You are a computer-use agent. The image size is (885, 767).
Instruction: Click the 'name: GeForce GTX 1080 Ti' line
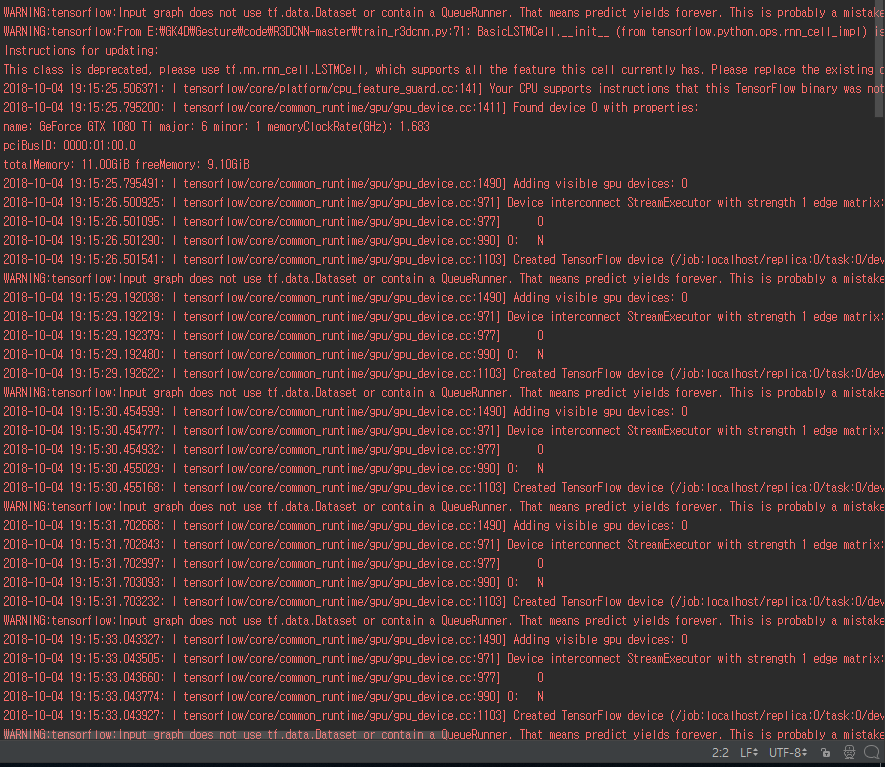[x=216, y=126]
